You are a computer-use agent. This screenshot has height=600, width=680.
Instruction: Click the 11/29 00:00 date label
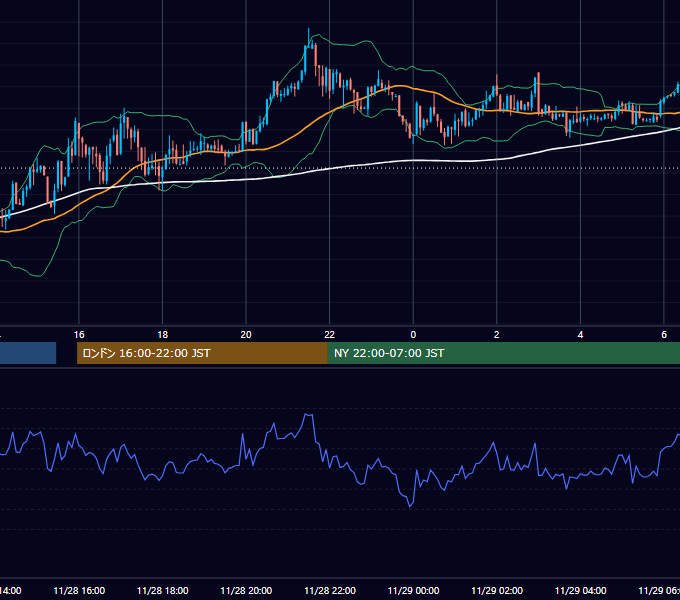tap(413, 591)
